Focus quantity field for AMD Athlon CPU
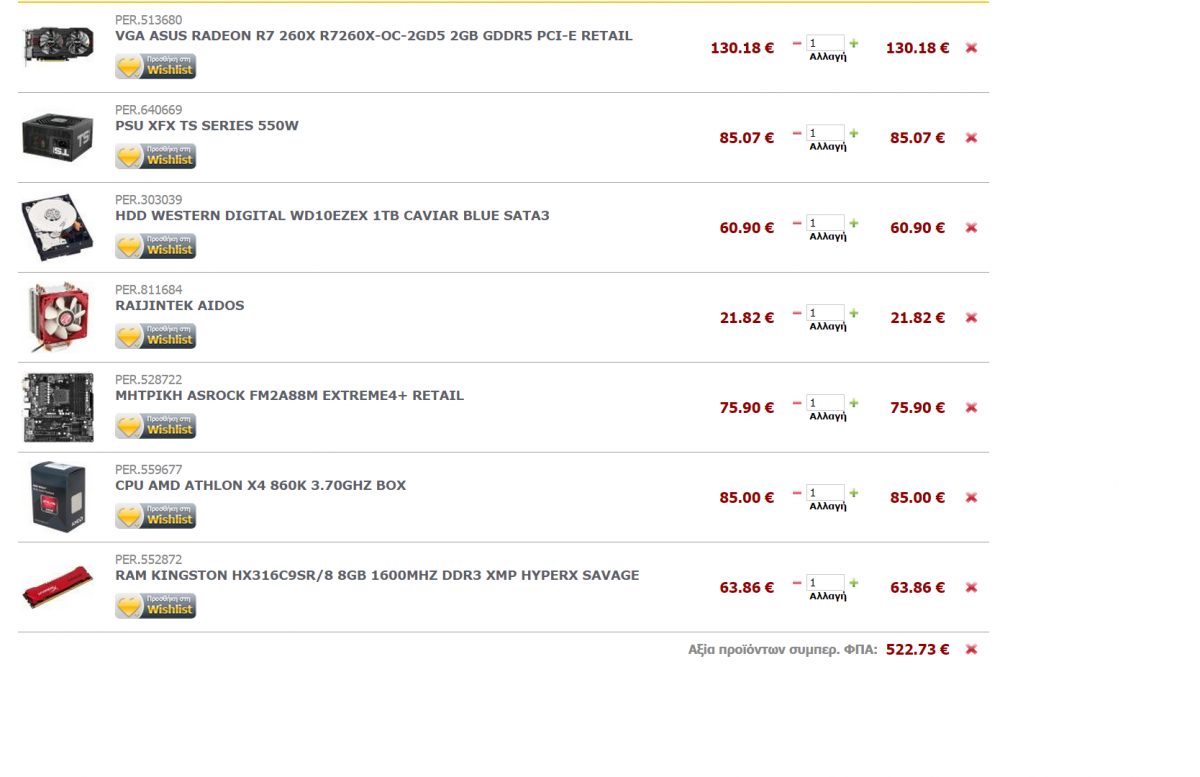The image size is (1200, 777). (x=826, y=493)
